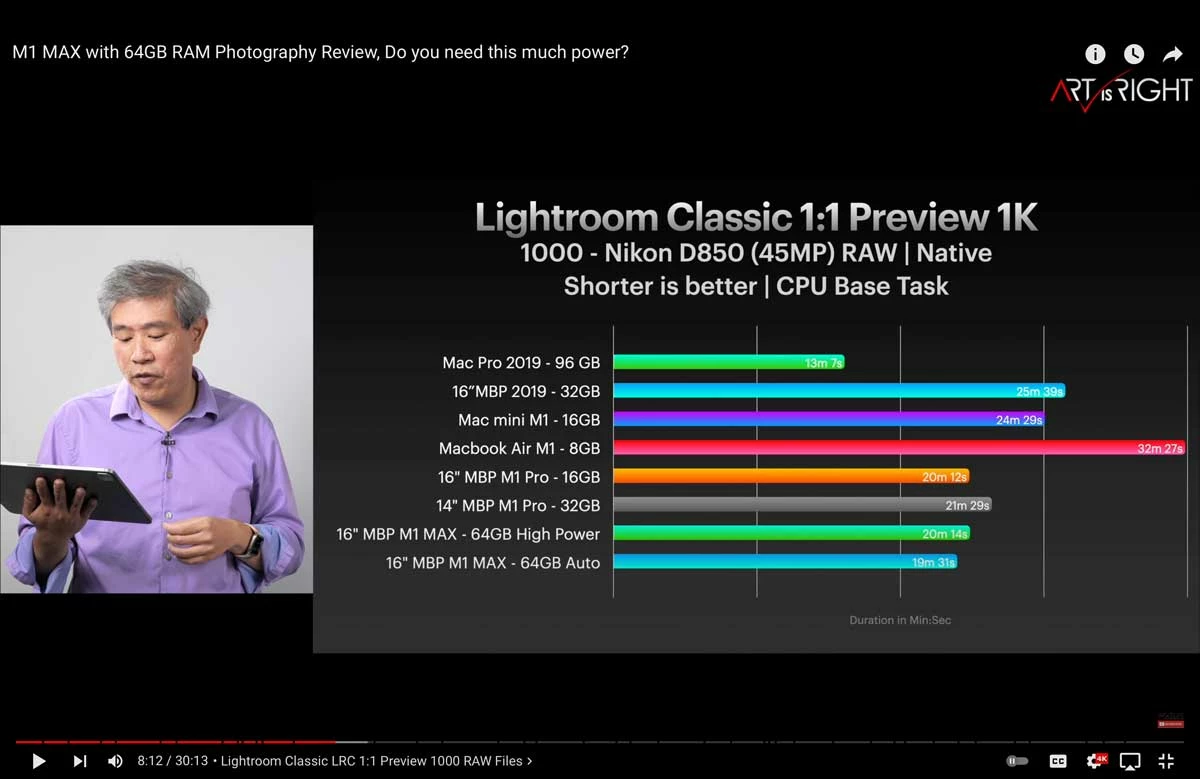Toggle the autoplay switch

1017,761
